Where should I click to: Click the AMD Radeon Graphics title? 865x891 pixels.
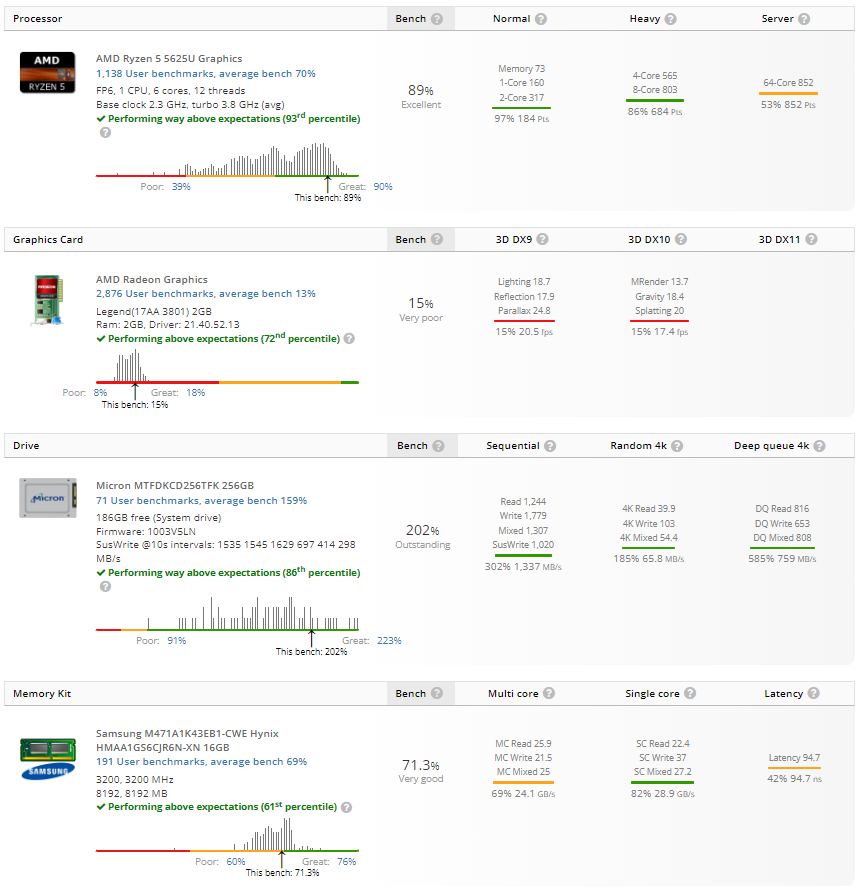click(x=152, y=280)
